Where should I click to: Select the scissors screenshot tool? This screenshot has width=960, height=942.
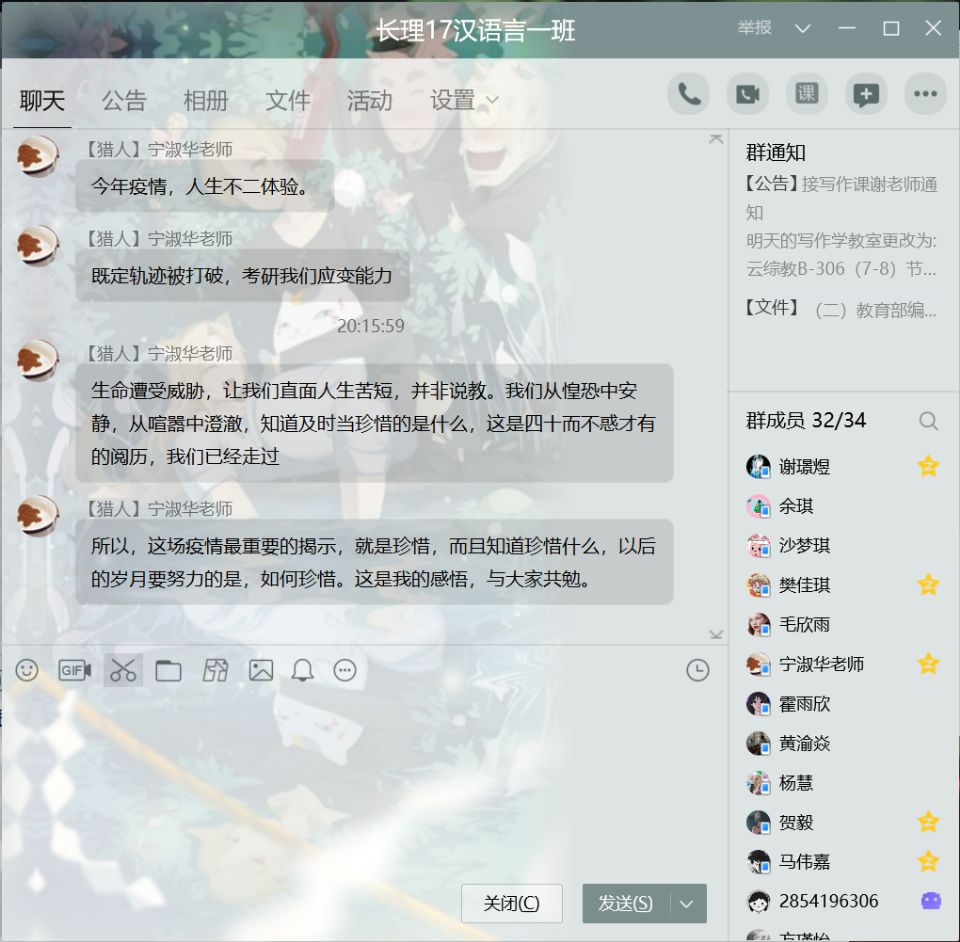click(123, 670)
